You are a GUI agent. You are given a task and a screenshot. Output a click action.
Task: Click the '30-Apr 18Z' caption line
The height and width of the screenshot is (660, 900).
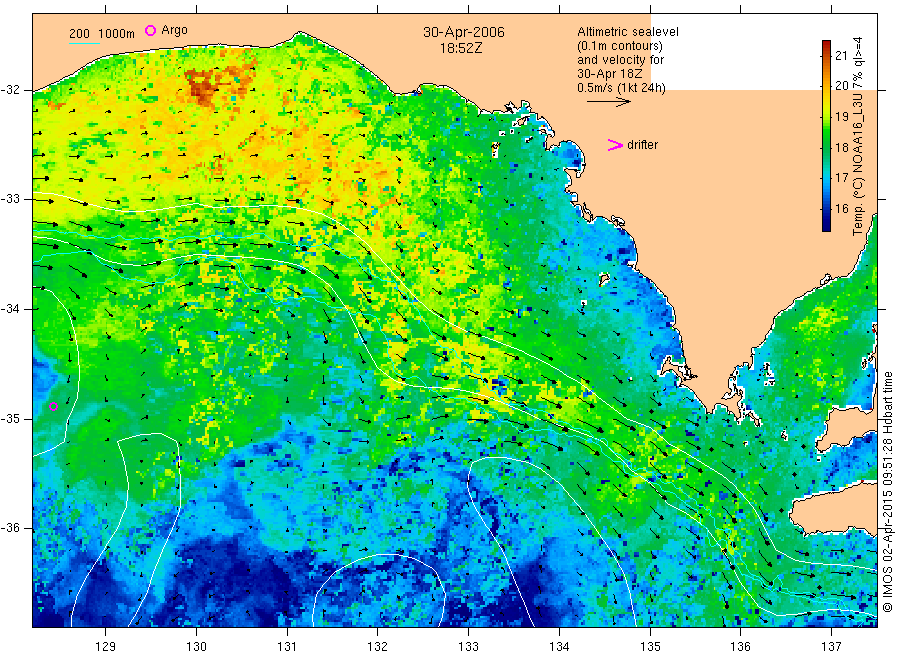coord(610,74)
